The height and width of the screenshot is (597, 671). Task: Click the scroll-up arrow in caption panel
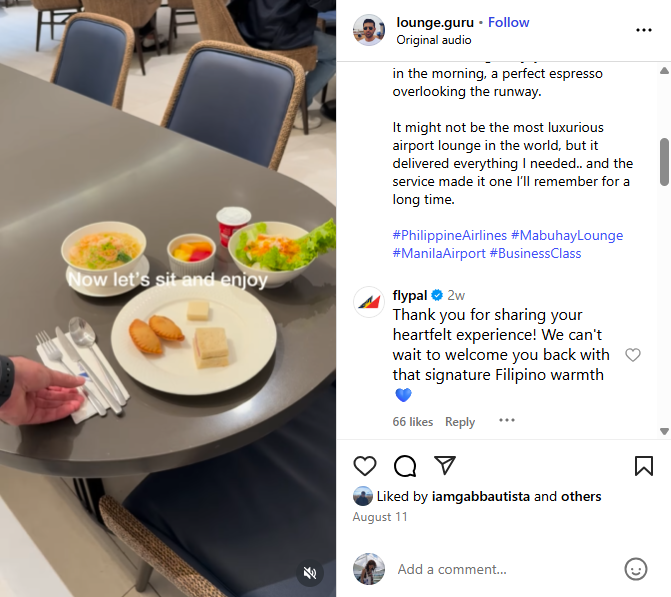(x=664, y=71)
